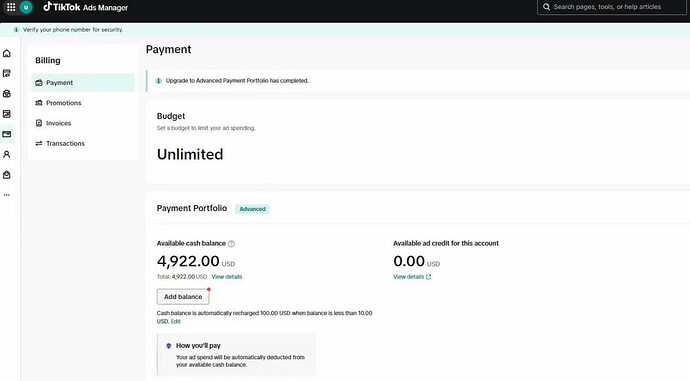Click the 4,922.00 USD cash balance amount
The height and width of the screenshot is (381, 690).
click(196, 261)
